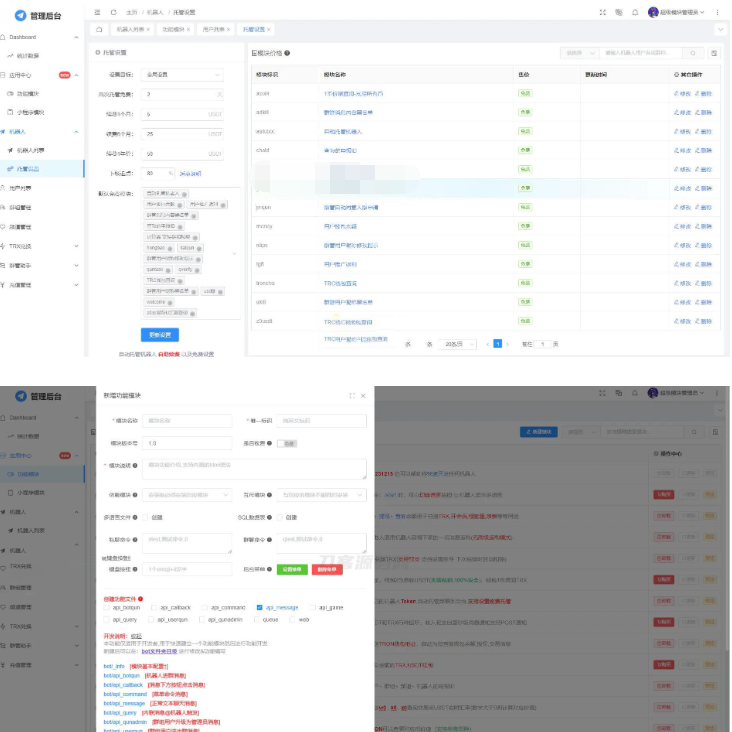The width and height of the screenshot is (732, 732).
Task: Maximize the 新增功能模块 dialog with its fullscreen icon
Action: (x=352, y=396)
